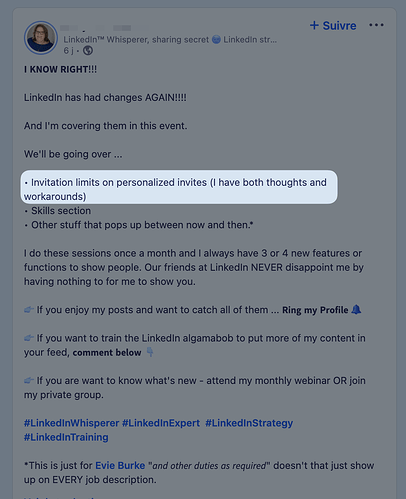Open the three-dot post options menu
This screenshot has height=499, width=406.
point(376,25)
